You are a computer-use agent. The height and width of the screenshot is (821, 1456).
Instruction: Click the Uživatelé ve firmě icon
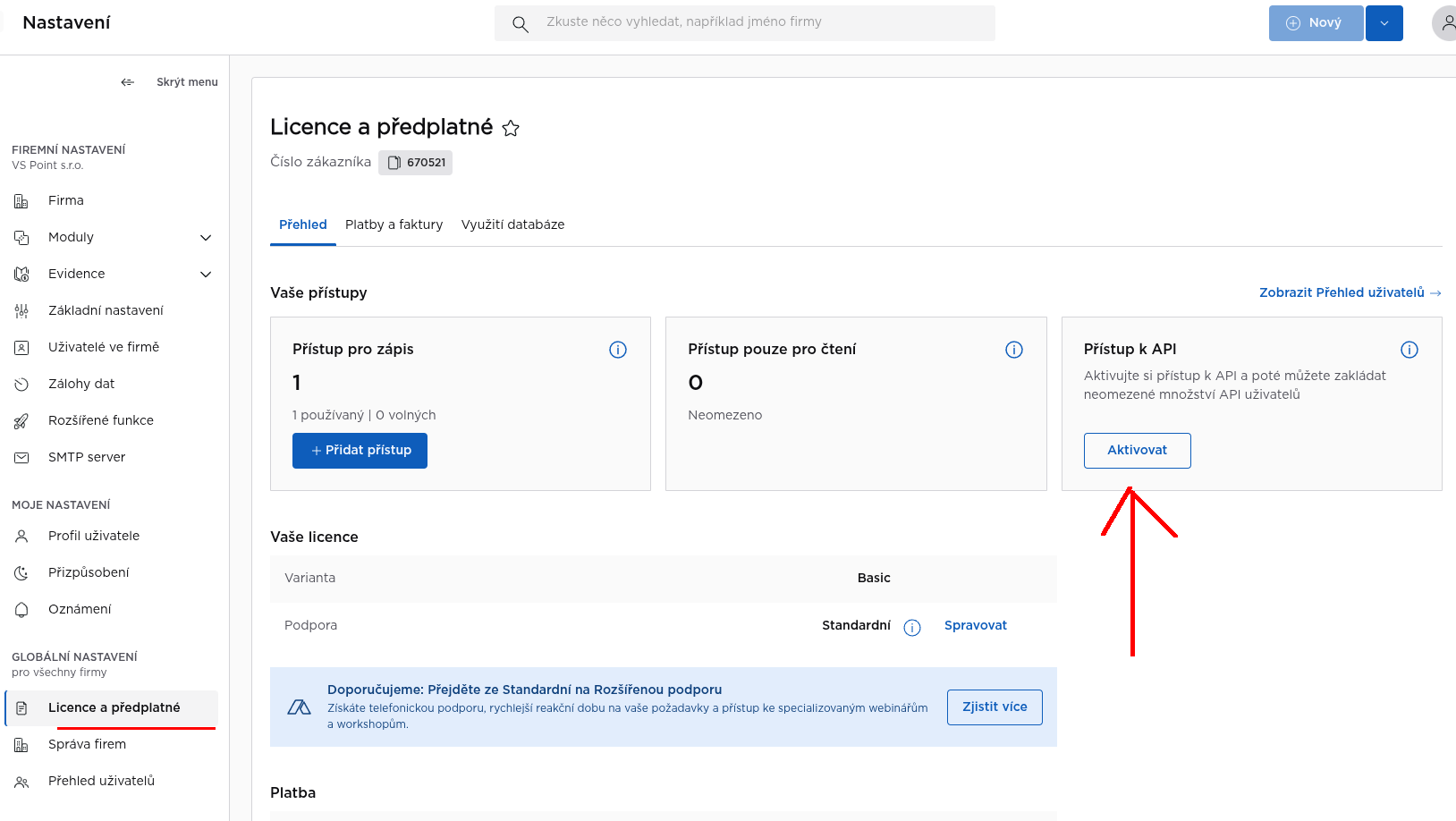point(21,348)
